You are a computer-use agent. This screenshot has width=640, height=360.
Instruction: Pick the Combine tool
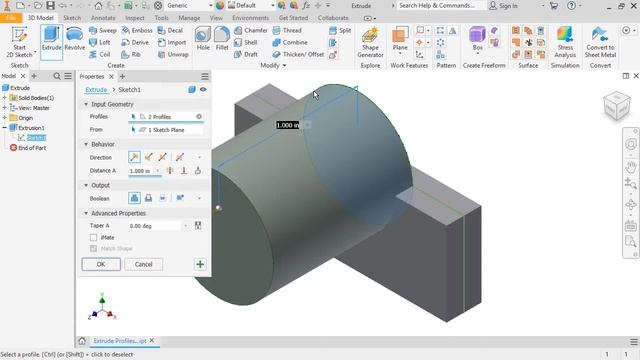[x=290, y=42]
